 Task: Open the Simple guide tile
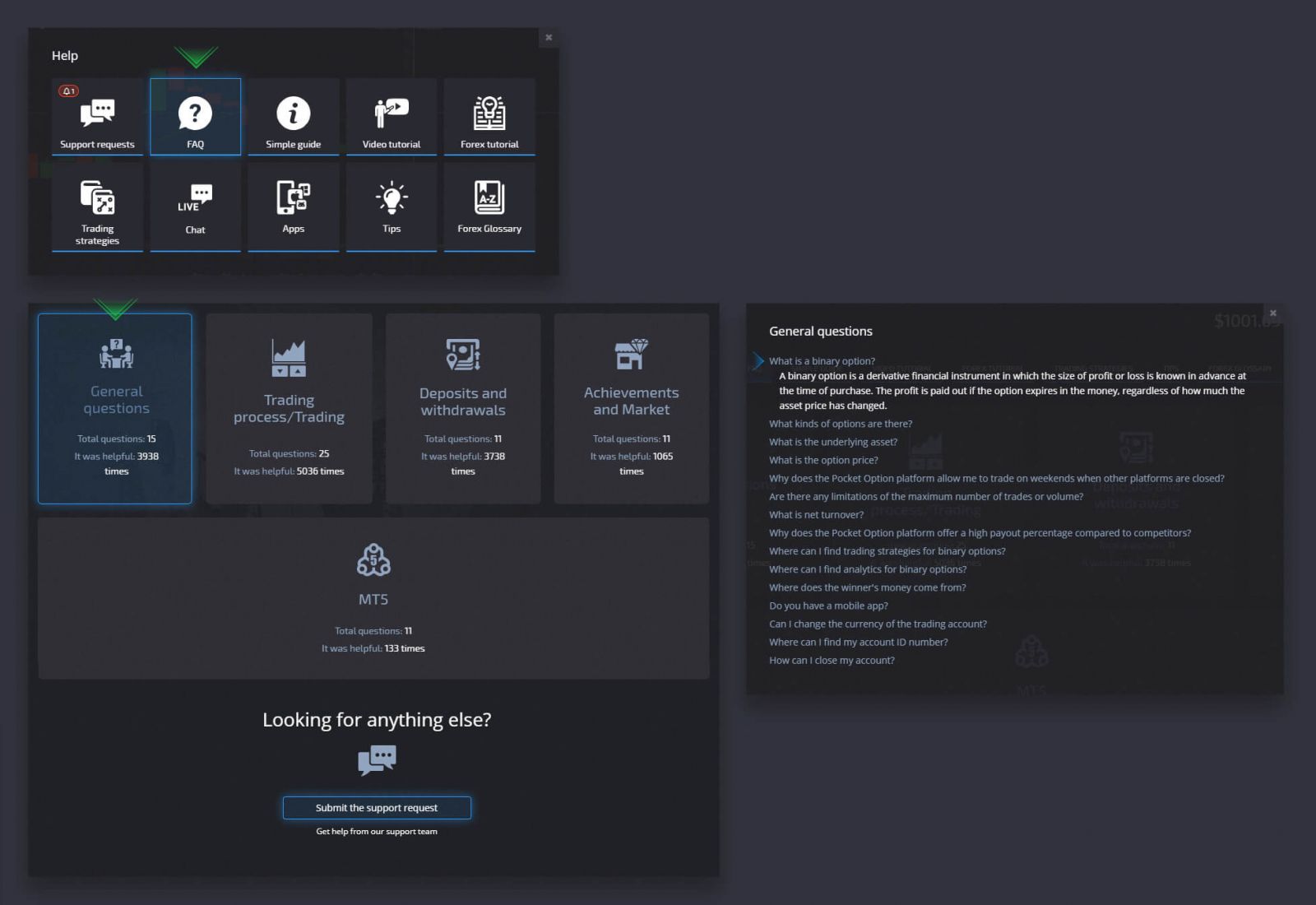(293, 116)
